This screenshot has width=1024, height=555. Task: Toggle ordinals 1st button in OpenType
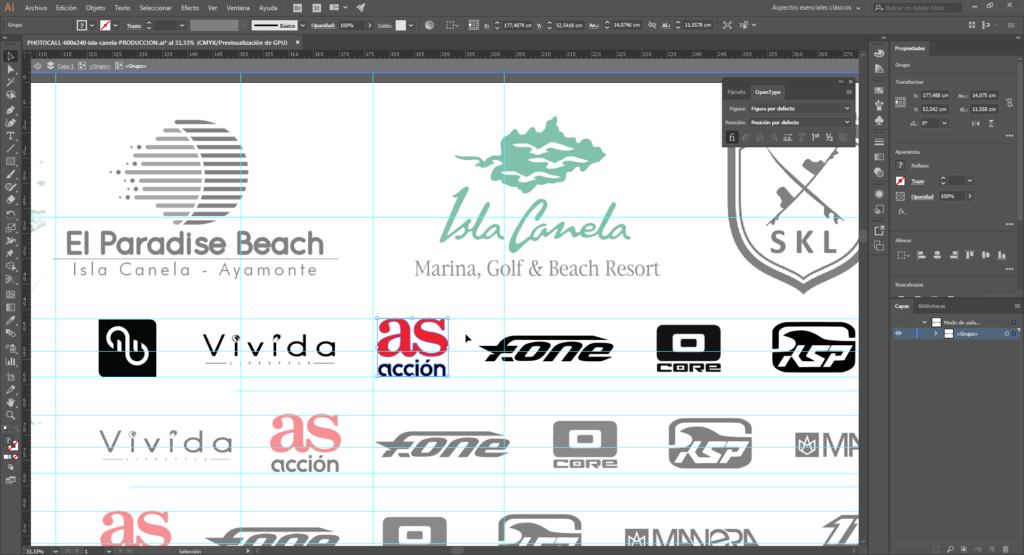coord(815,137)
